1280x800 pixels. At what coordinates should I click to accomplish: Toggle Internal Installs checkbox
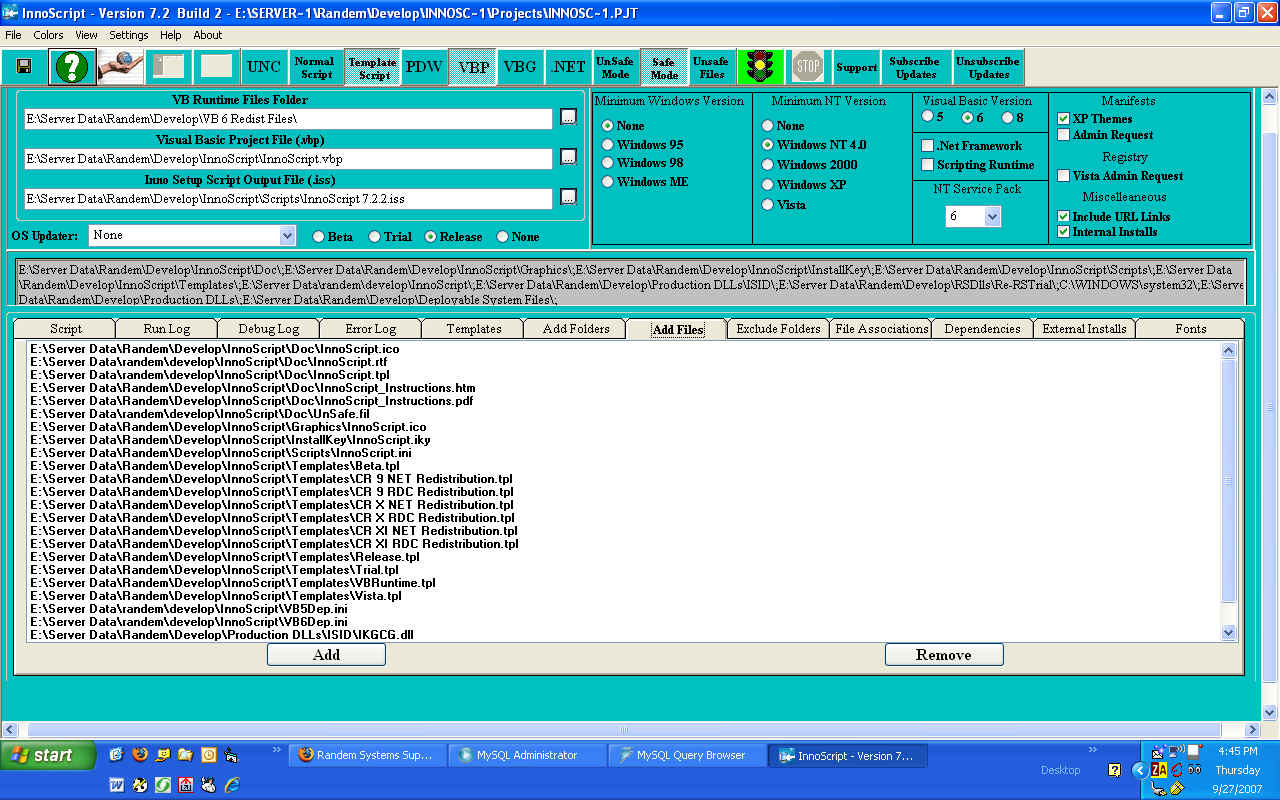click(x=1064, y=232)
